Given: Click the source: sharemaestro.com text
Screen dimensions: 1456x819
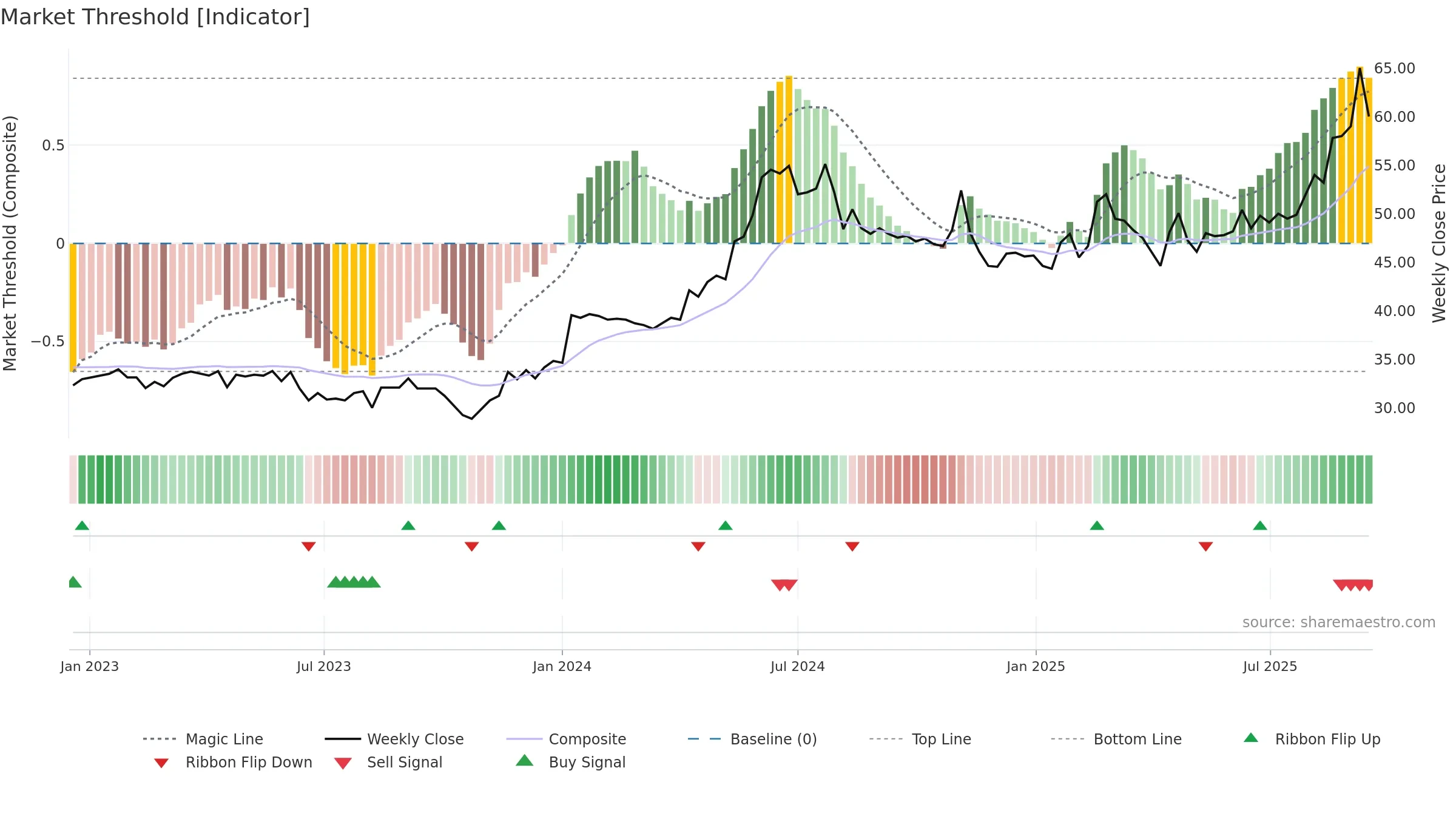Looking at the screenshot, I should point(1339,622).
